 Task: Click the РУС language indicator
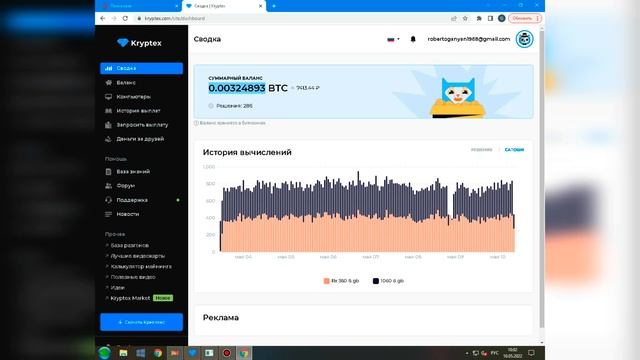[x=494, y=353]
